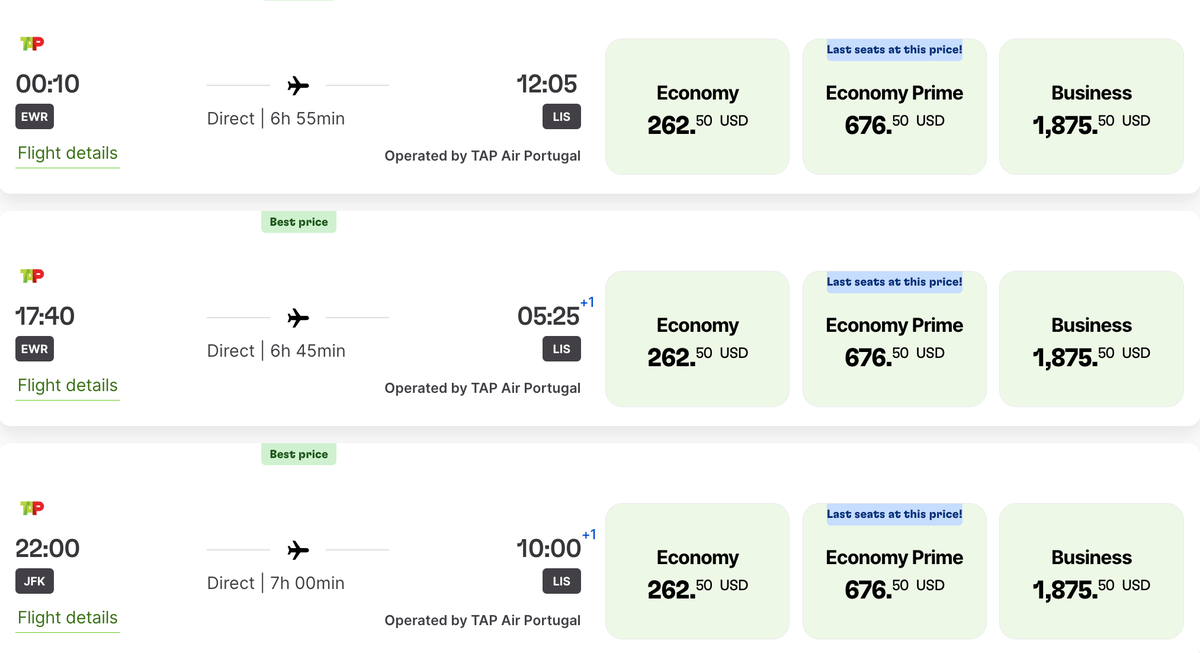Click the LIS arrival badge on the 17:40 flight
The height and width of the screenshot is (653, 1200).
coord(561,348)
